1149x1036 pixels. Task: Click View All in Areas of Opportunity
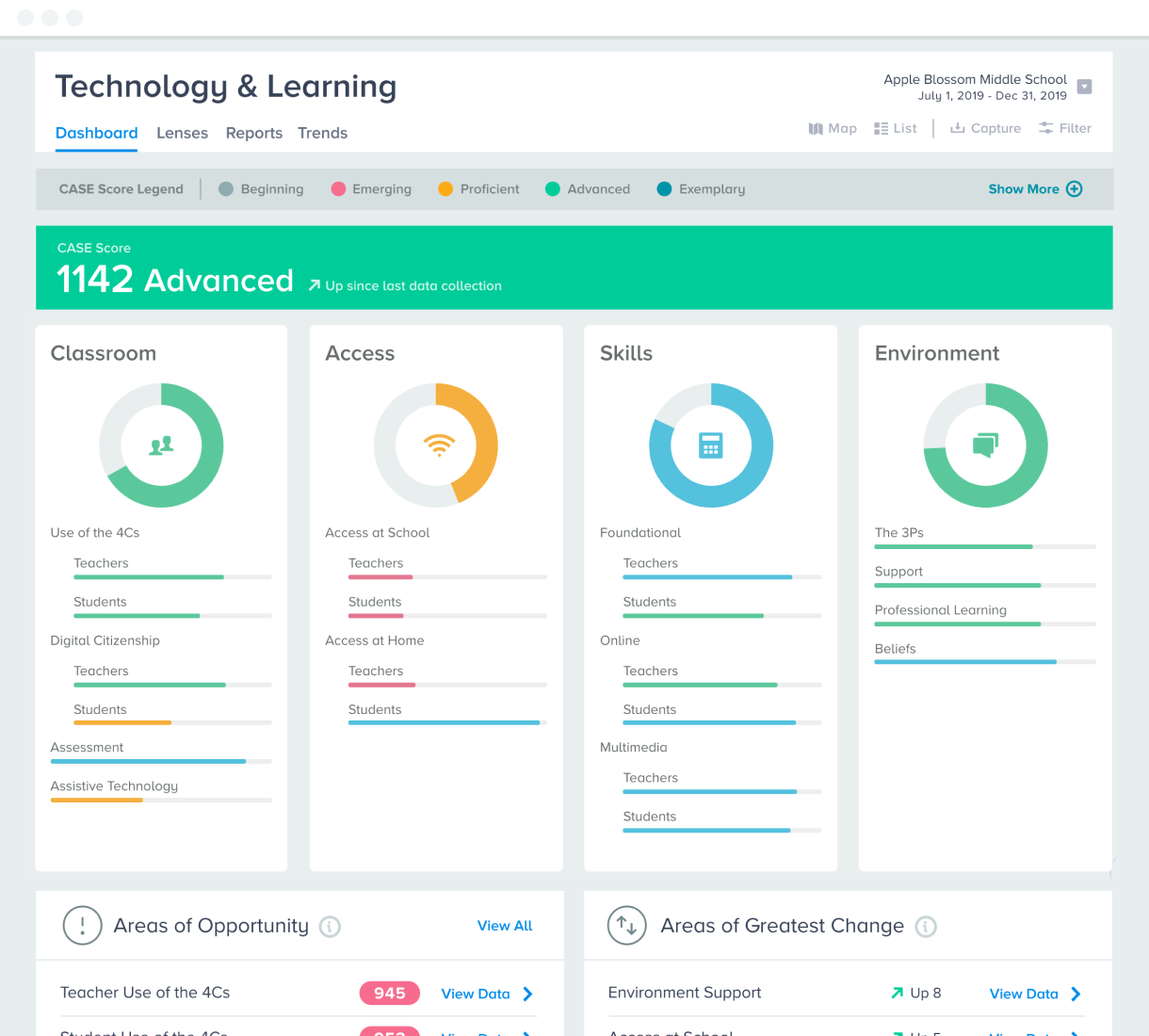[x=504, y=926]
